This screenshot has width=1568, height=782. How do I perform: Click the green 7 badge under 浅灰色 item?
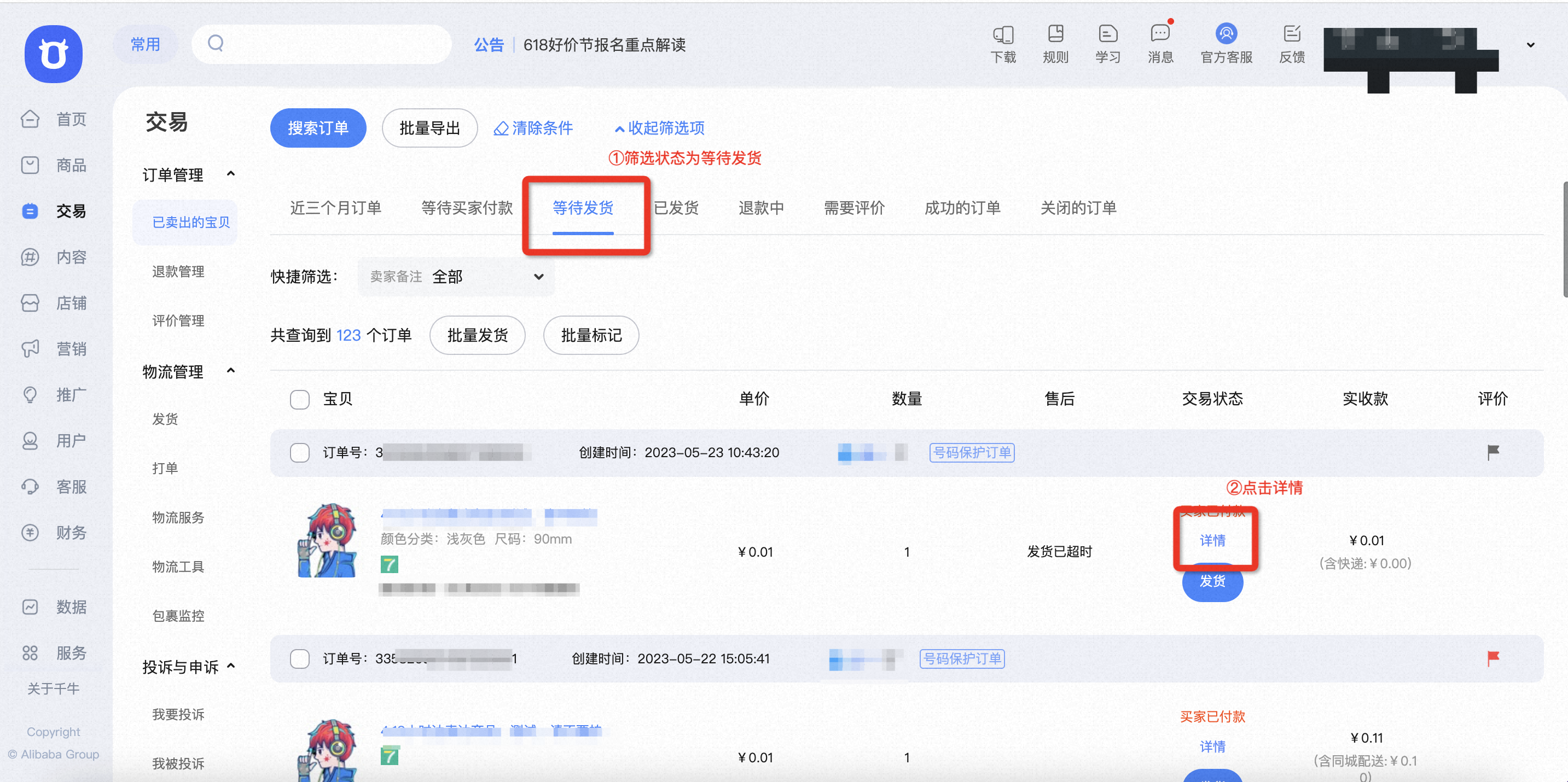point(390,564)
